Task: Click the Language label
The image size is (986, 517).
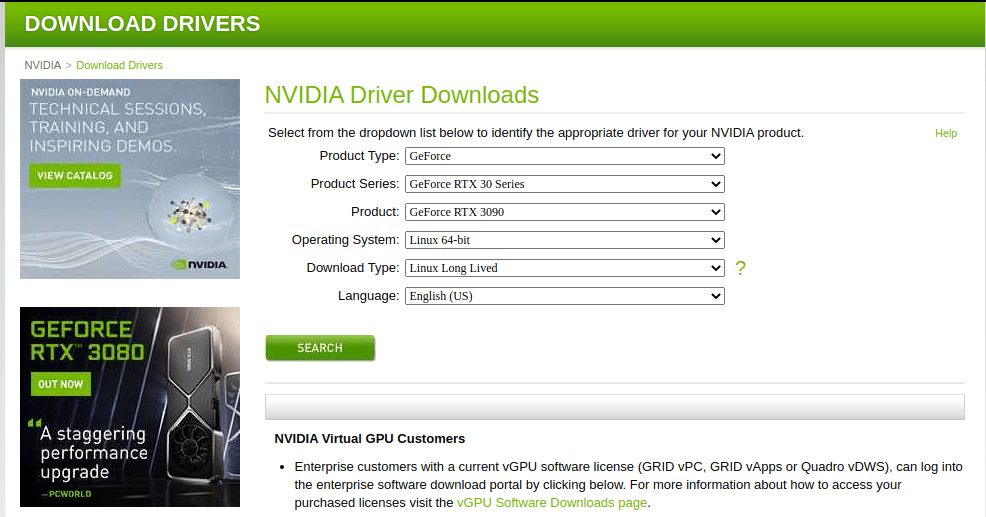Action: tap(368, 296)
